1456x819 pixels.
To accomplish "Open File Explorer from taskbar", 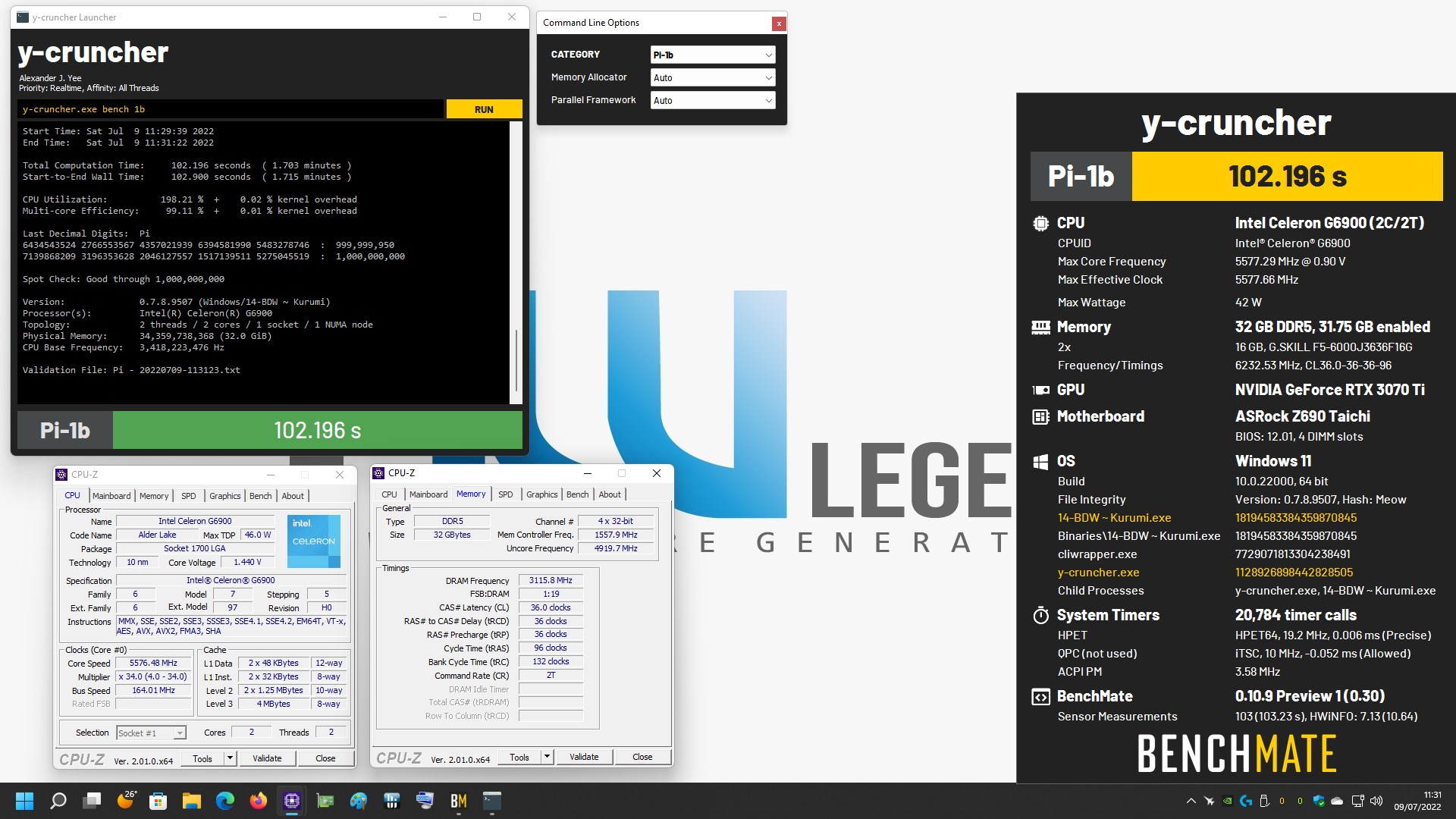I will click(192, 801).
